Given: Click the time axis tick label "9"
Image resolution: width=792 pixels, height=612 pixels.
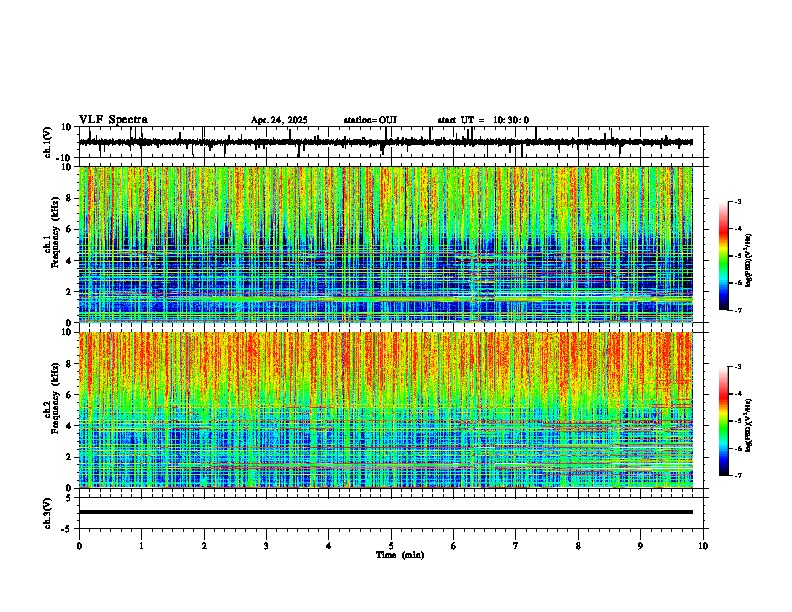Looking at the screenshot, I should click(x=640, y=546).
